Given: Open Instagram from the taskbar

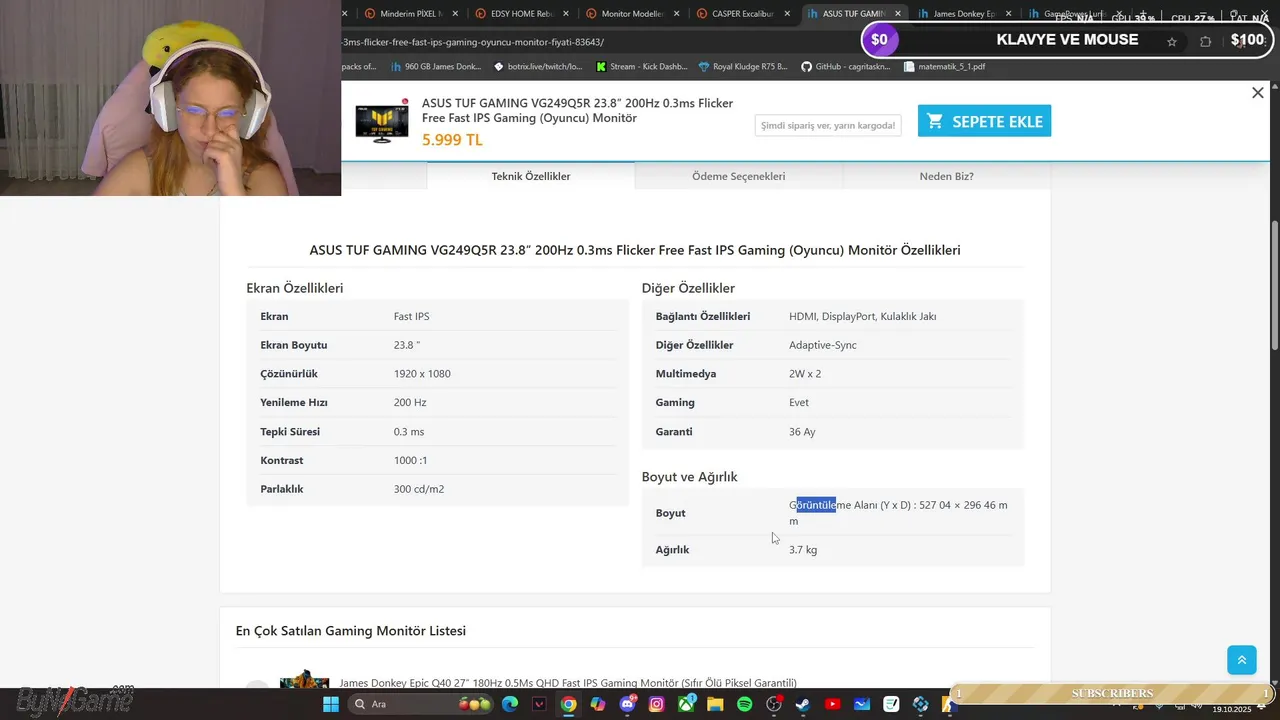Looking at the screenshot, I should [x=656, y=704].
